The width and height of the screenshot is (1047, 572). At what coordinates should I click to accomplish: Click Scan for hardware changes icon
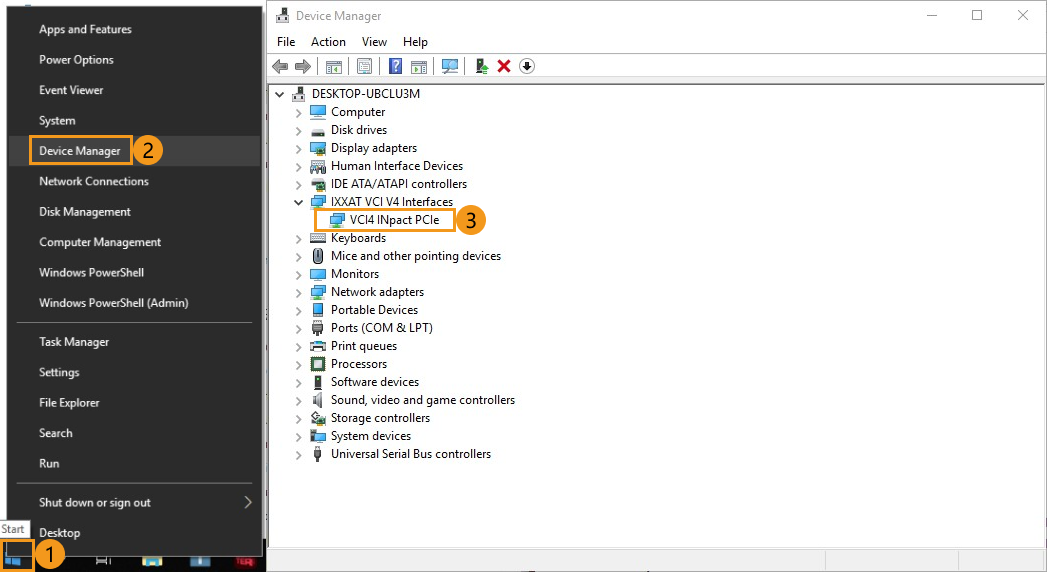click(x=450, y=66)
